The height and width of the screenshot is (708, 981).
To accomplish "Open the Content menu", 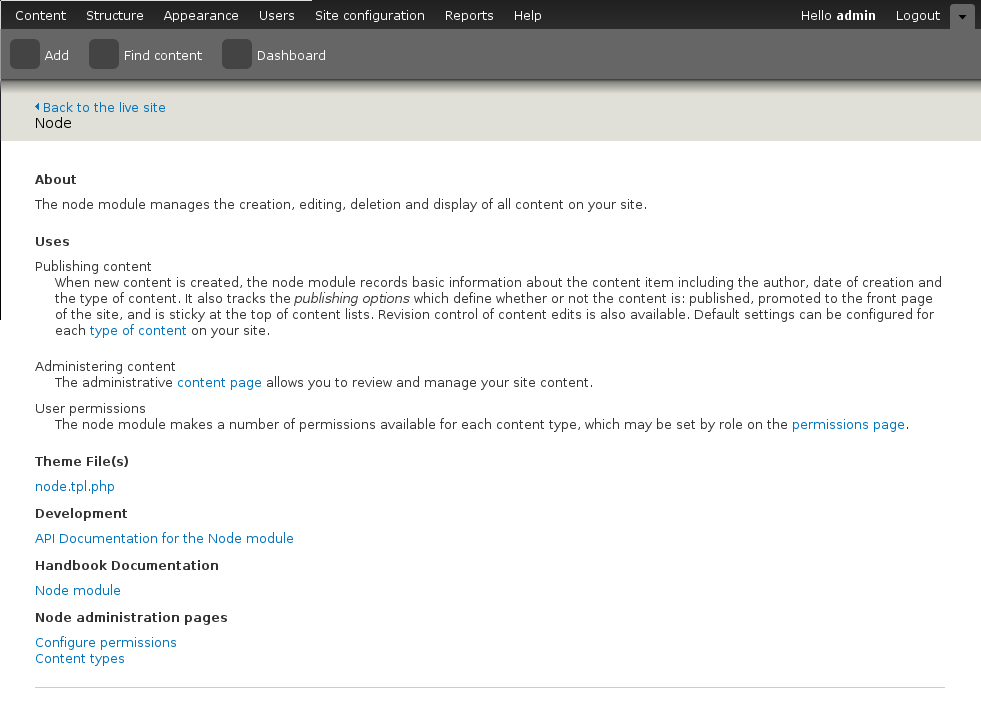I will tap(41, 15).
